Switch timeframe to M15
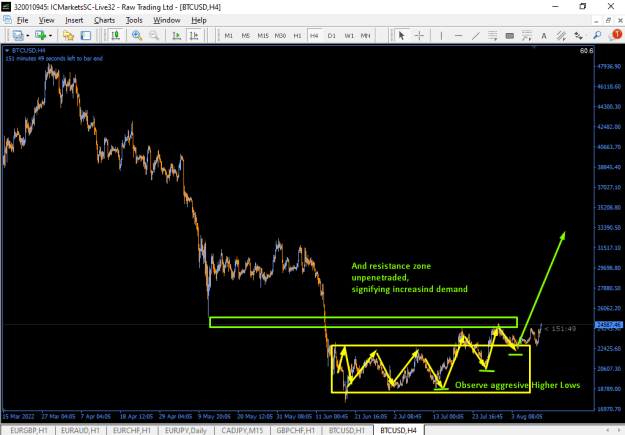 click(263, 35)
